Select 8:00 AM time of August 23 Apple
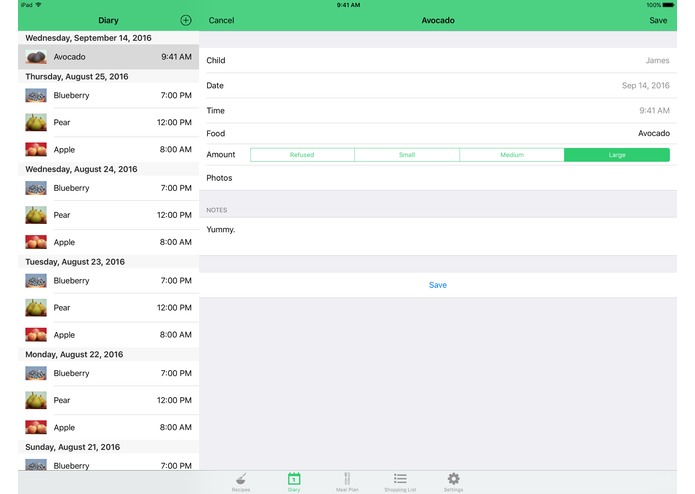This screenshot has width=695, height=494. coord(176,335)
